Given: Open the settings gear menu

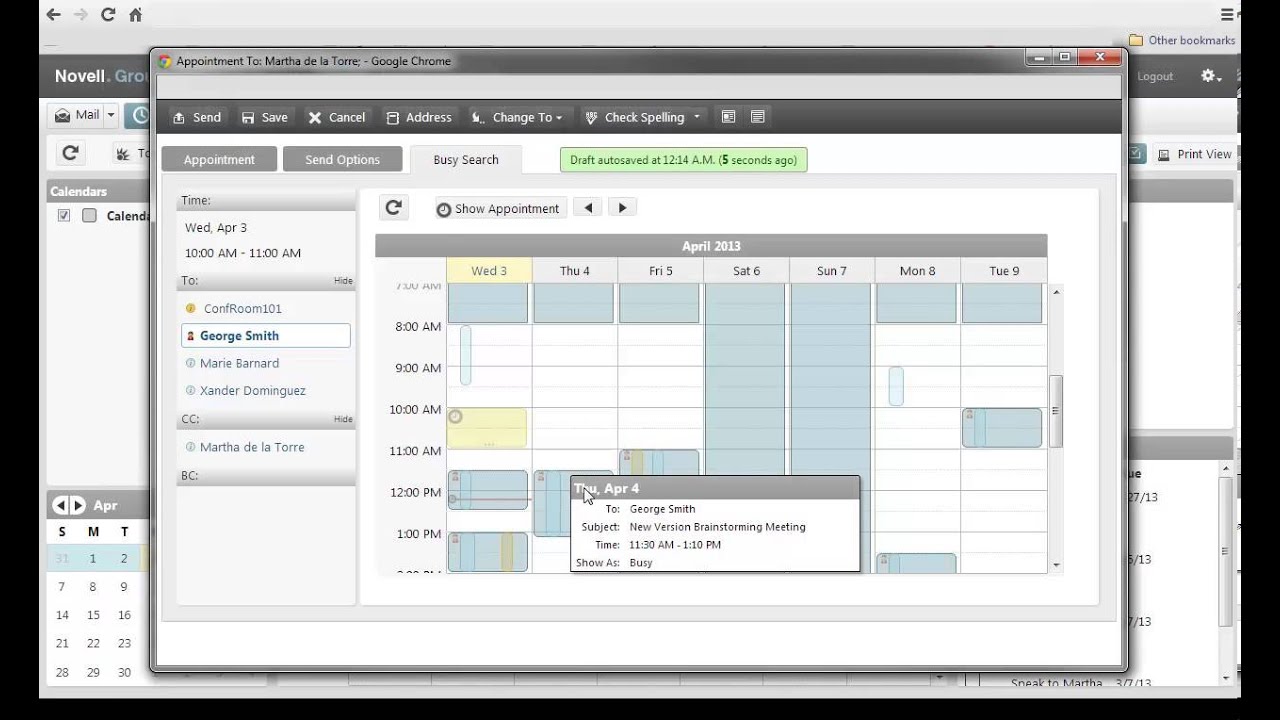Looking at the screenshot, I should pyautogui.click(x=1211, y=76).
